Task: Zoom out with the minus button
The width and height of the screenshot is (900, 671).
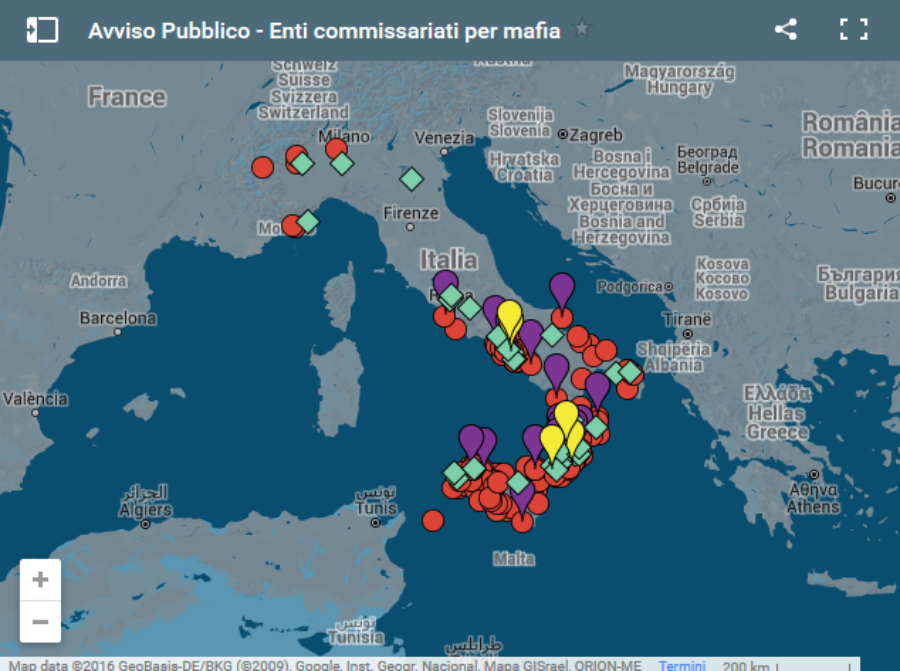Action: [40, 622]
